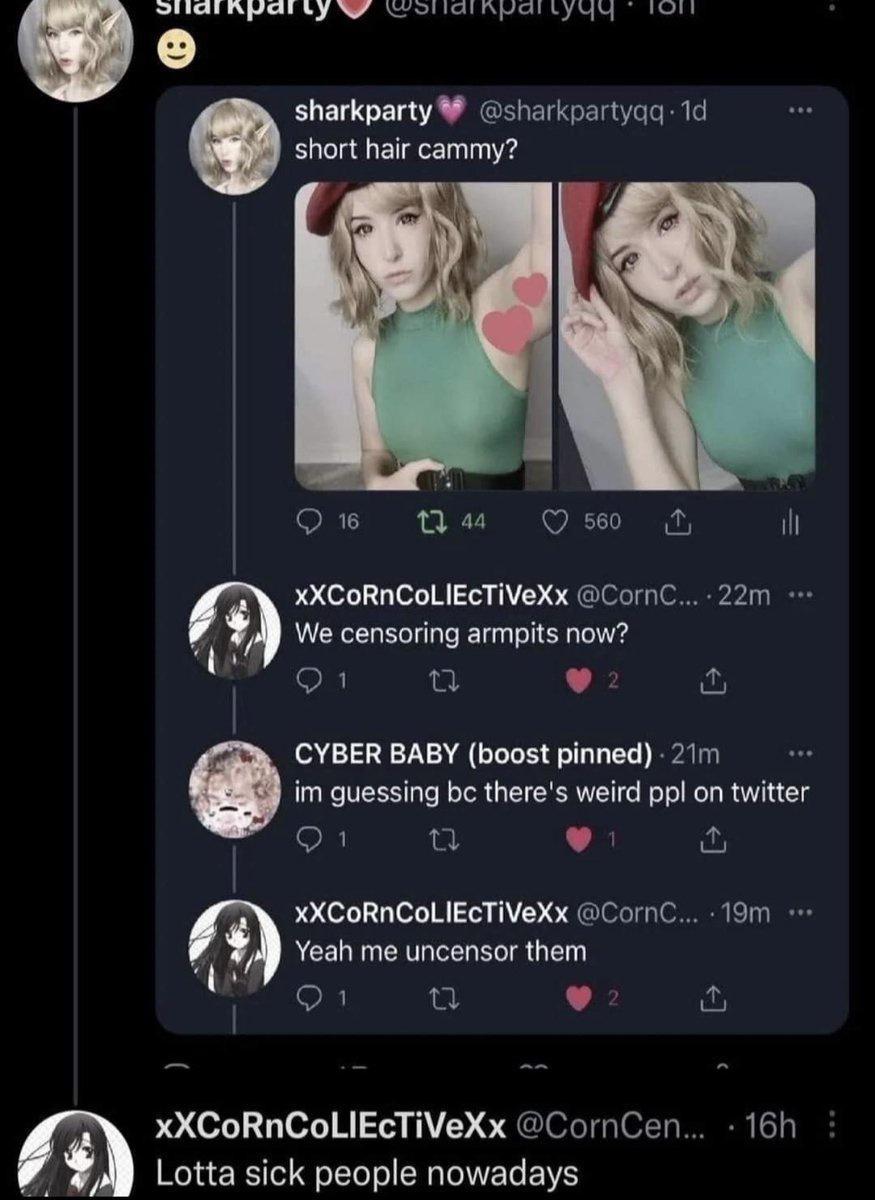
Task: Open analytics for sharkparty's tweet
Action: pos(789,521)
